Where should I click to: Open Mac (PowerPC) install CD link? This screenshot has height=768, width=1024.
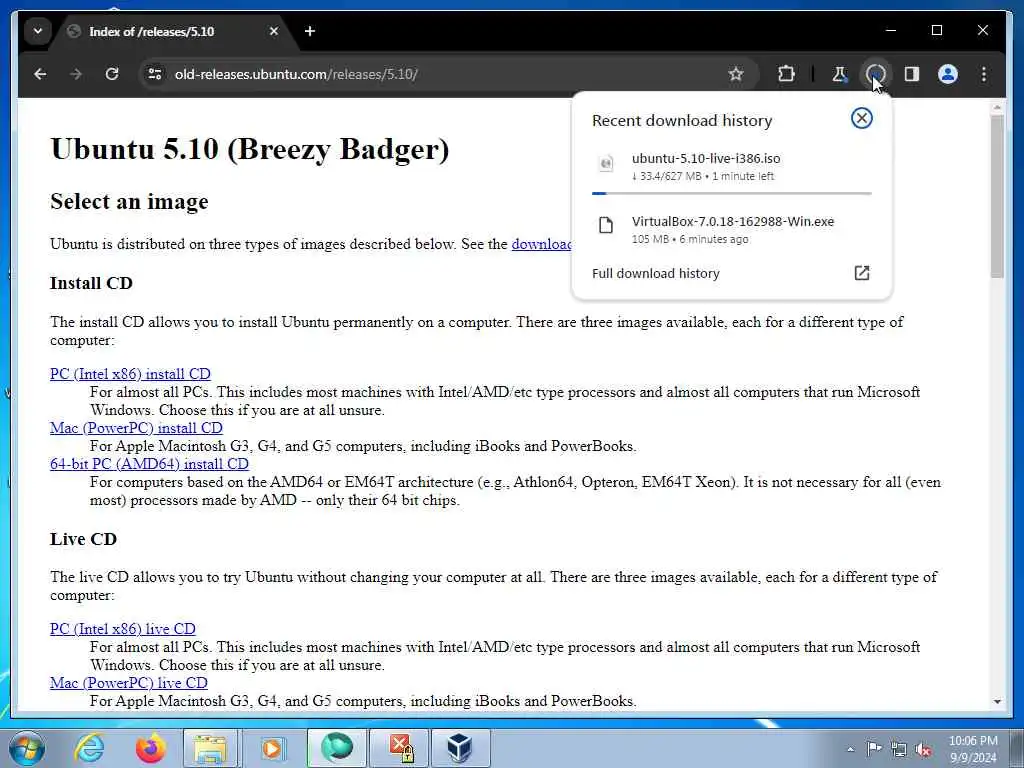pos(136,428)
